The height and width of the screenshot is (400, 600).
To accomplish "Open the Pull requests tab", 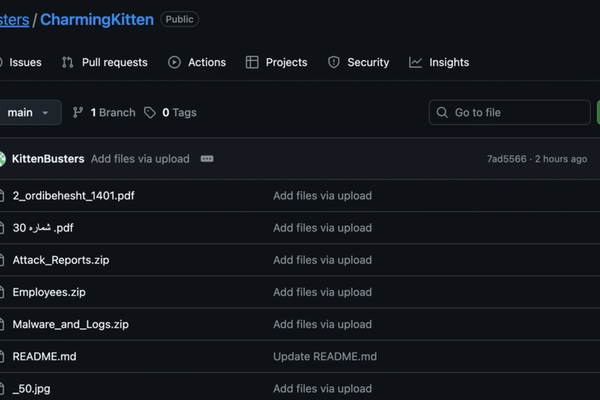I will pos(114,62).
